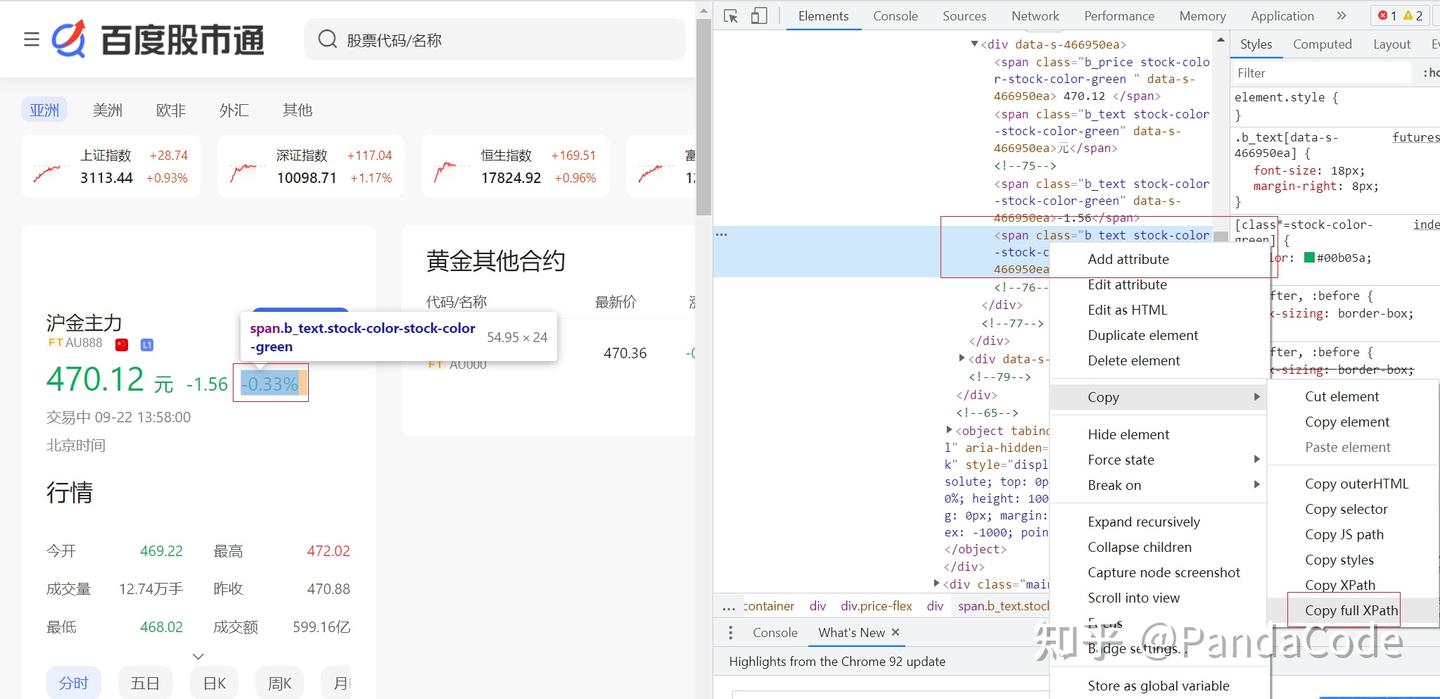Switch chart to 五日 view

(x=145, y=683)
